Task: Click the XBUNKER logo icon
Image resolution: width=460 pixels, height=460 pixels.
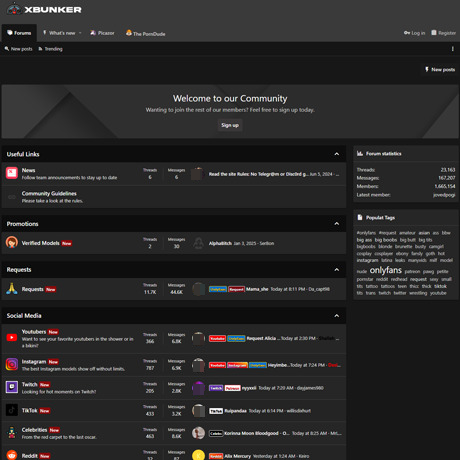Action: tap(14, 9)
